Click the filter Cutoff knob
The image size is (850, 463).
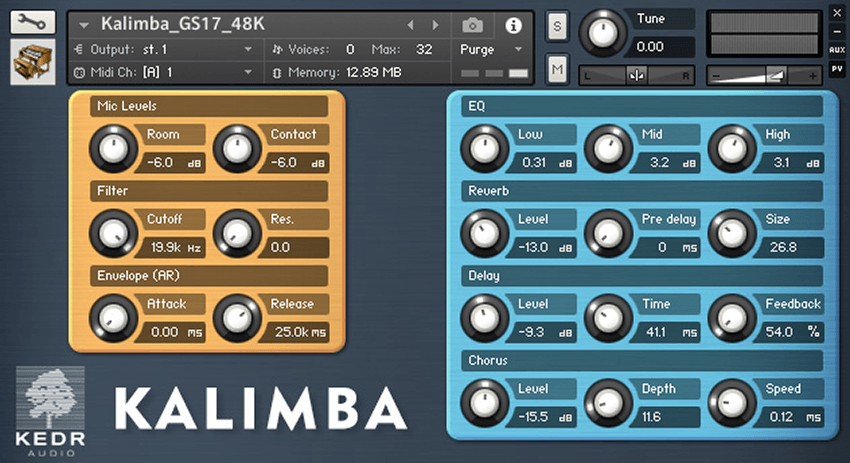[x=113, y=233]
